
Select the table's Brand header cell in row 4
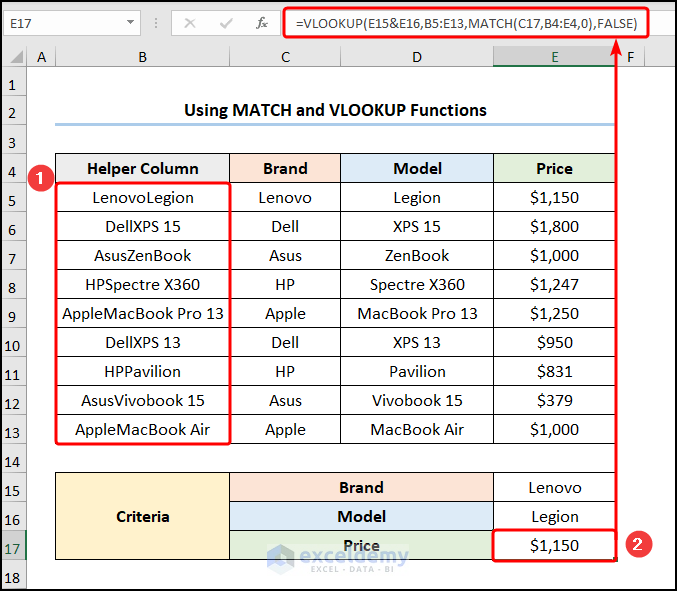tap(285, 168)
